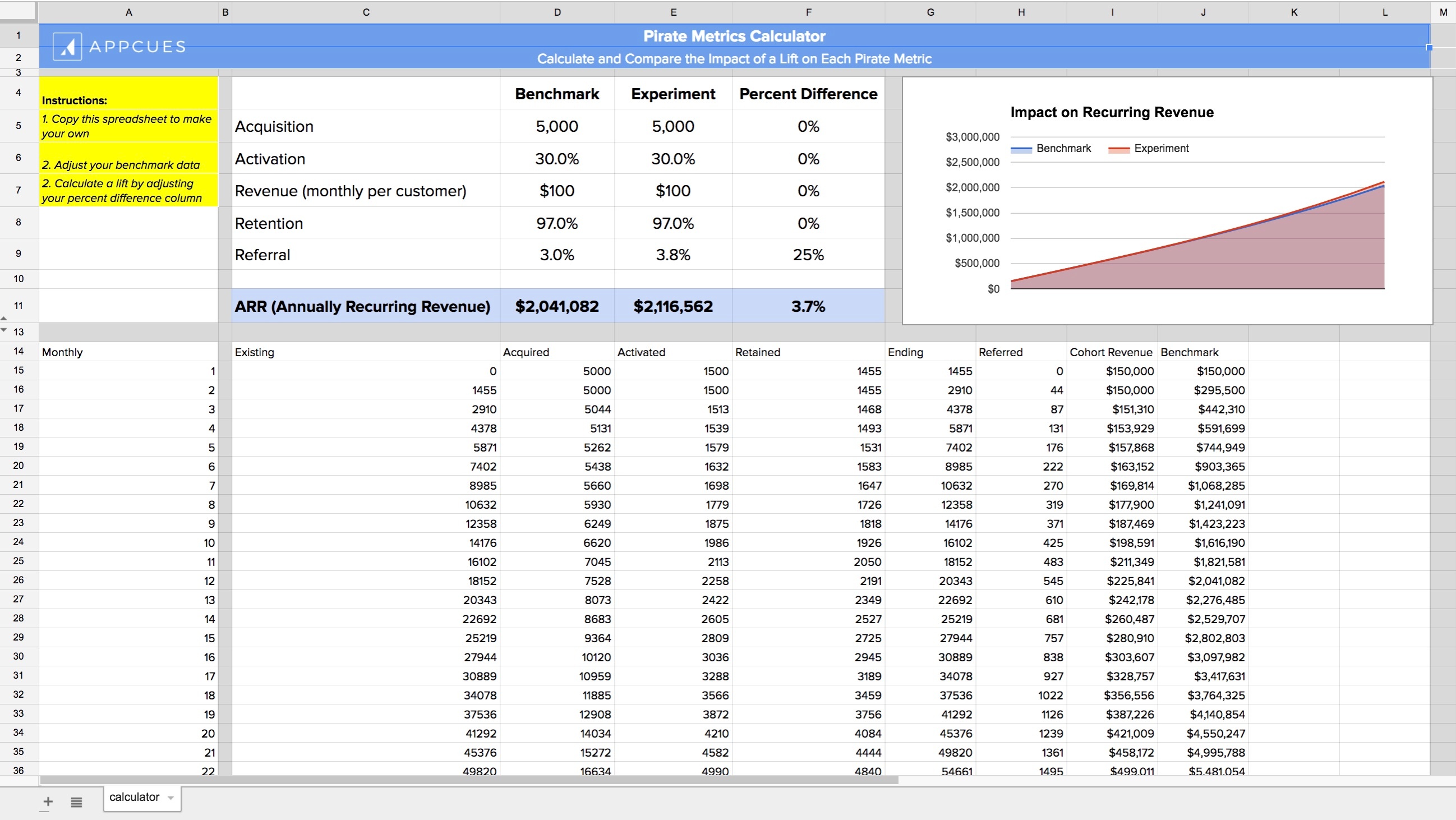Select the Acquired value 7045 in row 25

pyautogui.click(x=557, y=562)
